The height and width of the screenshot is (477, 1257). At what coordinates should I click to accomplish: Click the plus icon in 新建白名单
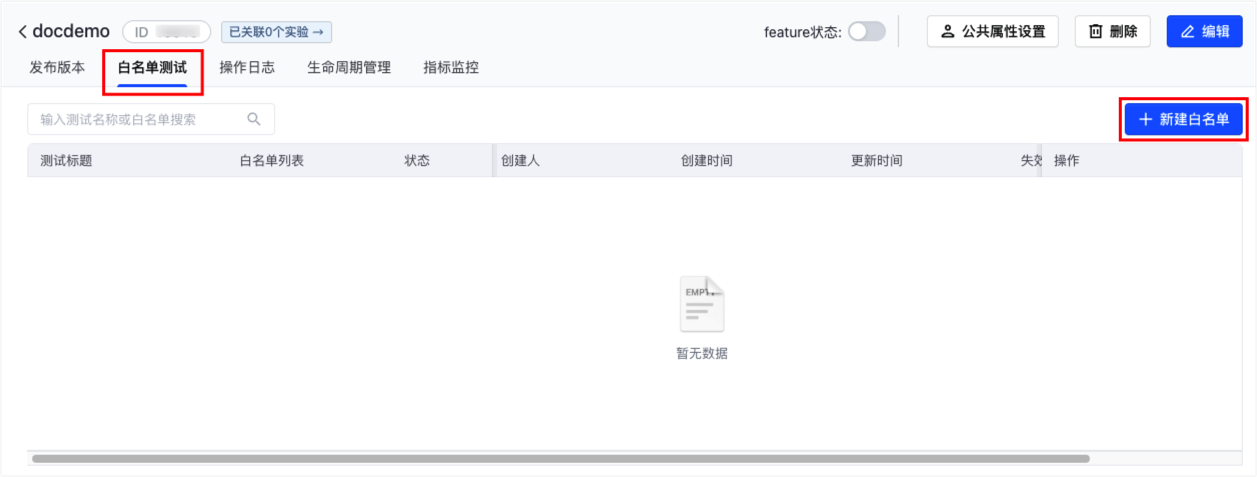click(x=1146, y=119)
